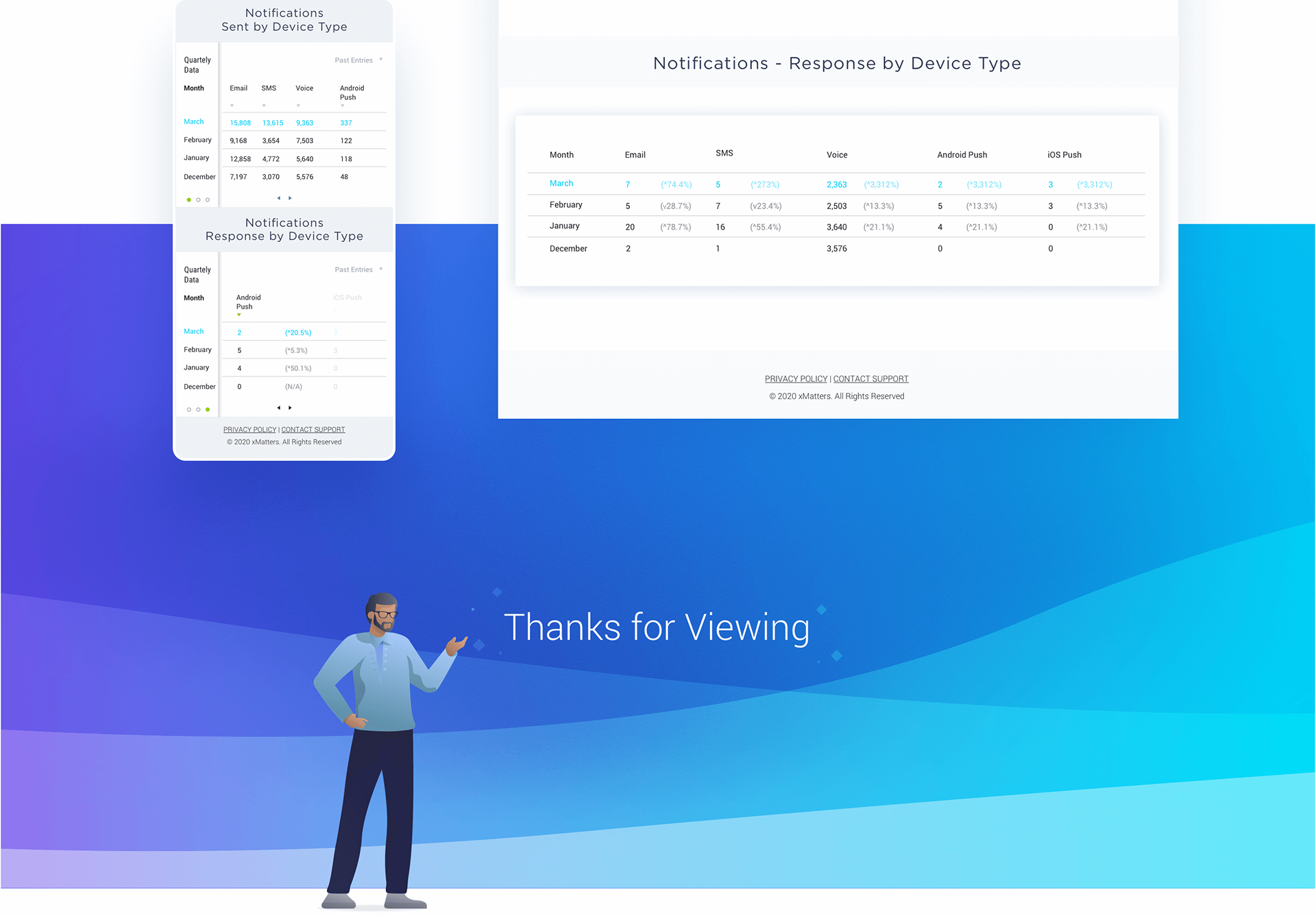Open Privacy Policy link in desktop footer

(x=796, y=379)
